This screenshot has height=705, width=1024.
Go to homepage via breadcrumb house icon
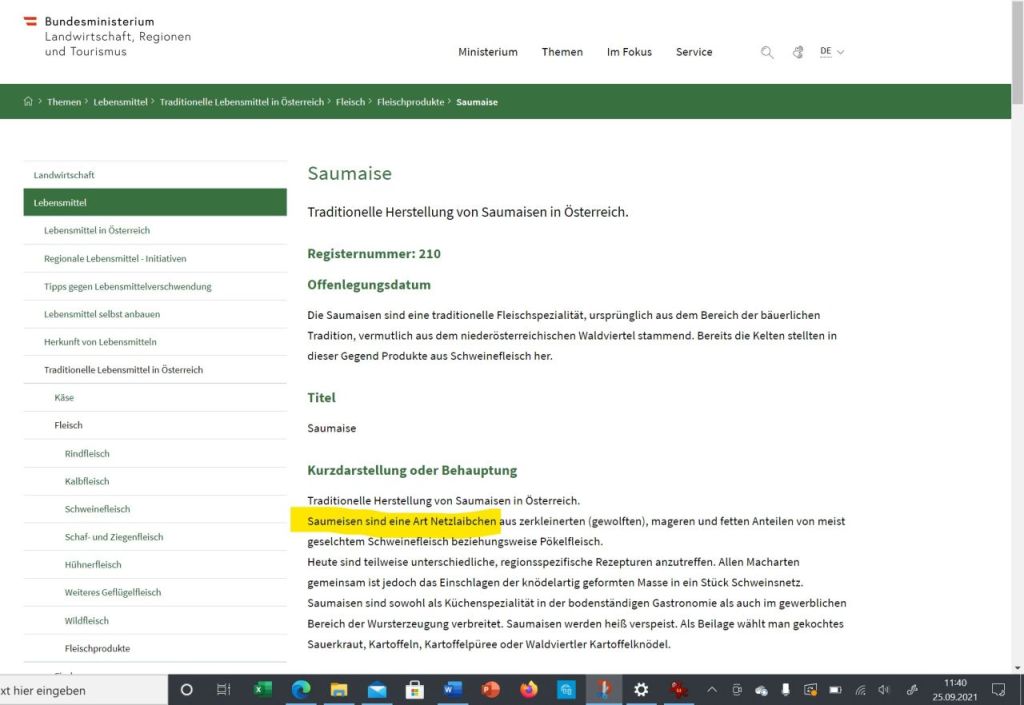(x=28, y=102)
